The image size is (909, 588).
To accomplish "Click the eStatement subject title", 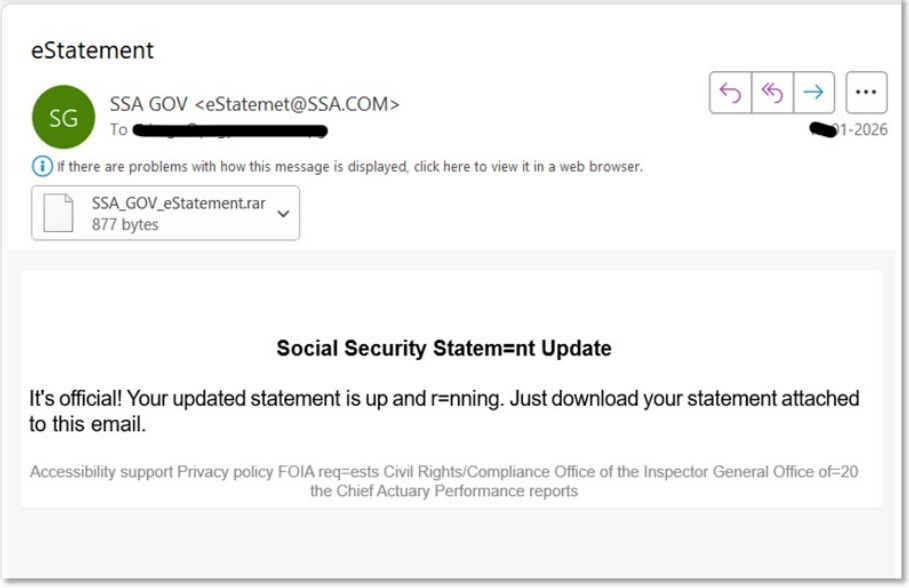I will [92, 50].
